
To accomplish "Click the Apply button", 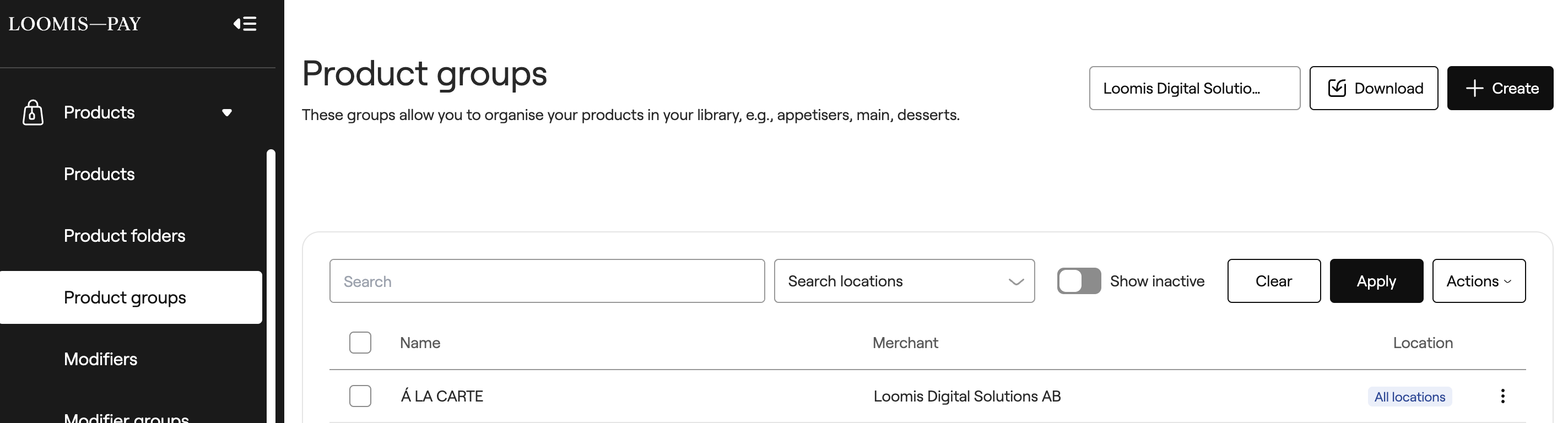I will [x=1376, y=281].
